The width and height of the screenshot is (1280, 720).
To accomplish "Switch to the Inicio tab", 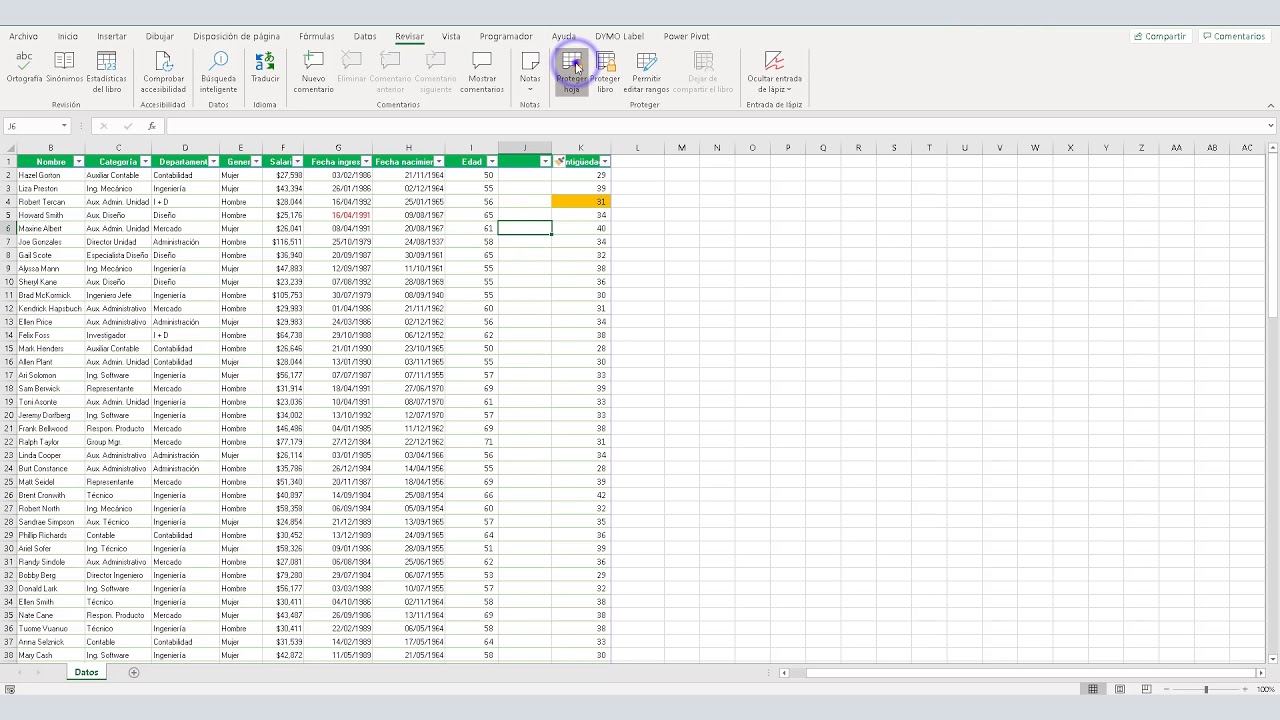I will tap(67, 36).
